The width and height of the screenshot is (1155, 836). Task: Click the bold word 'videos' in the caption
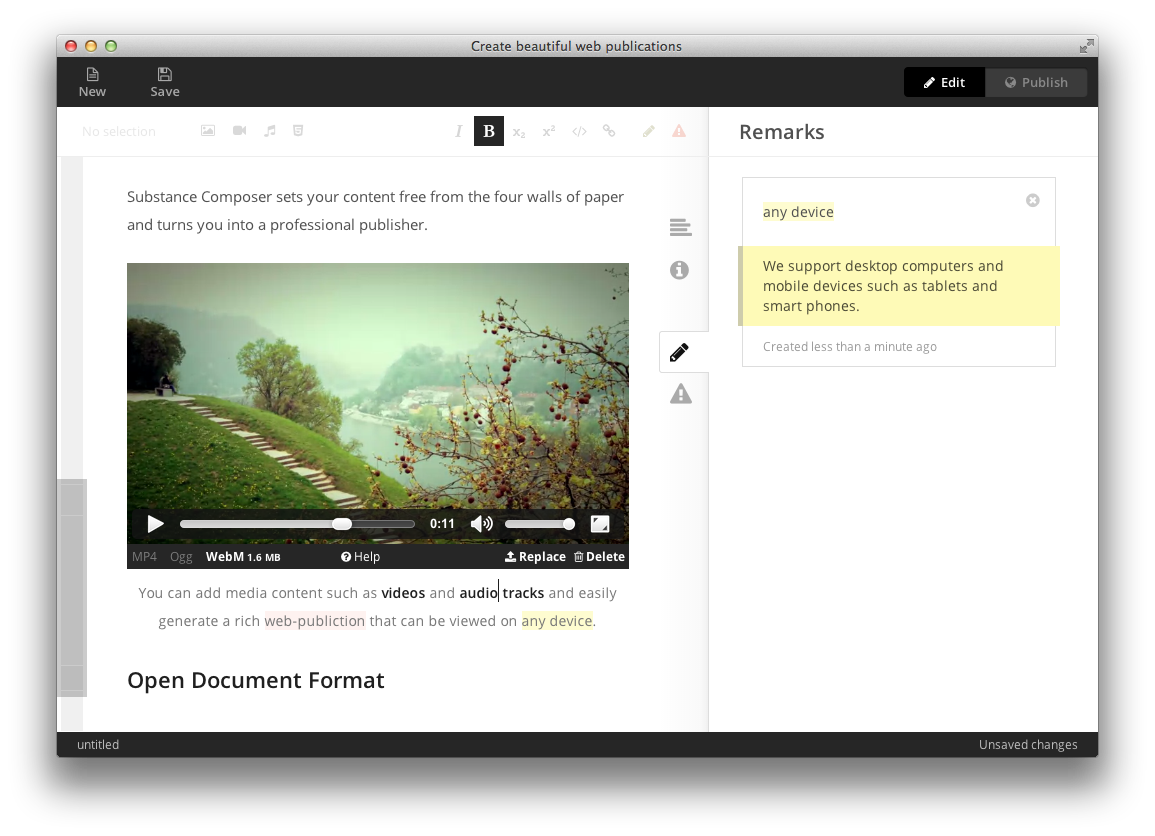coord(403,593)
